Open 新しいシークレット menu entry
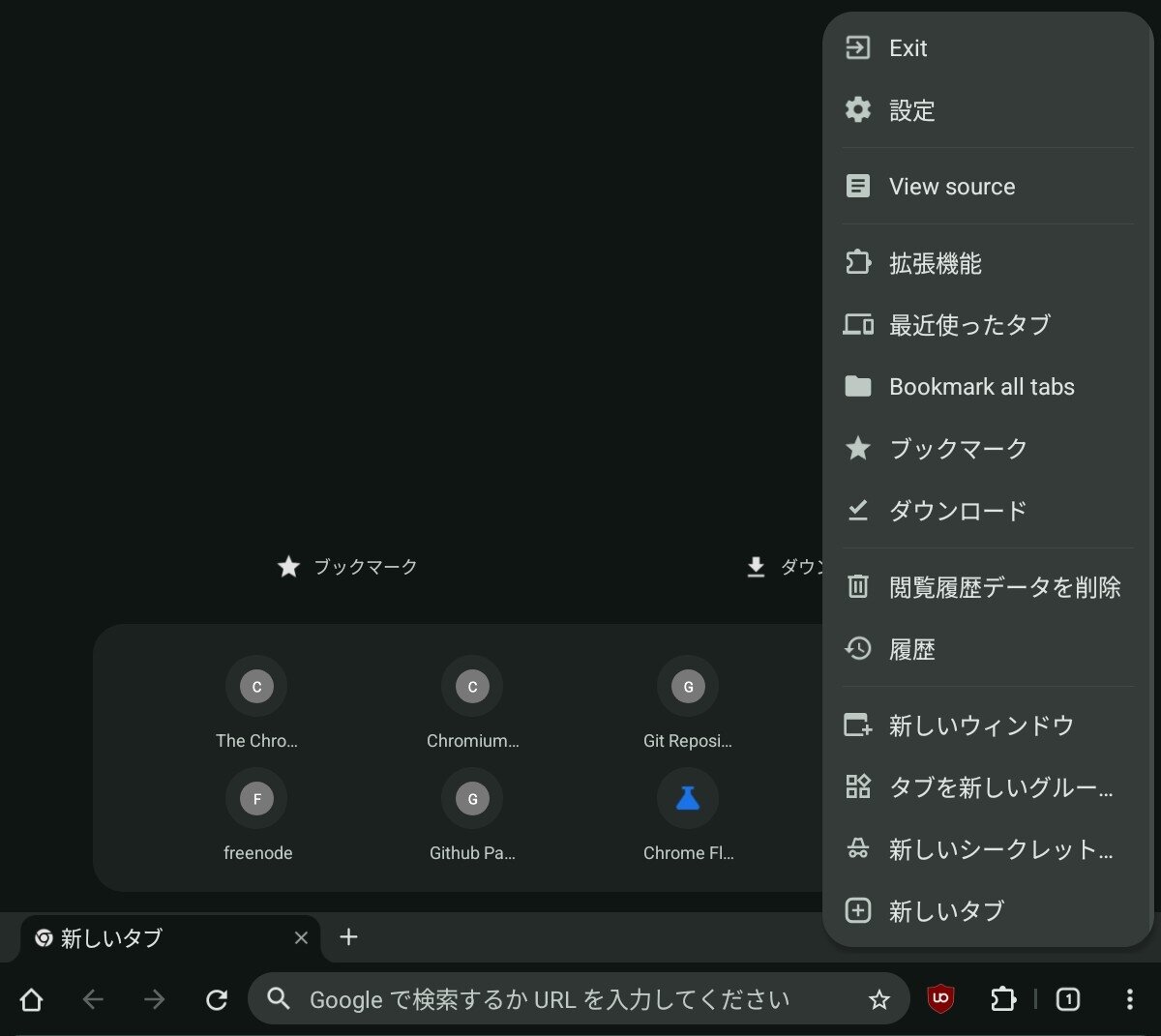Screen dimensions: 1161x1036 pos(987,848)
